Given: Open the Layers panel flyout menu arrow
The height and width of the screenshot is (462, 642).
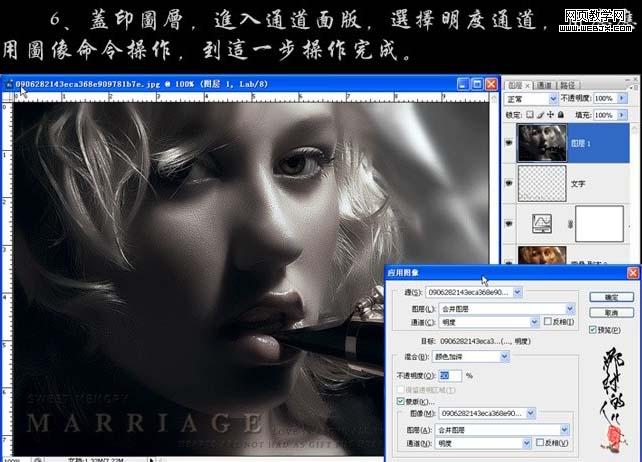Looking at the screenshot, I should pyautogui.click(x=632, y=86).
